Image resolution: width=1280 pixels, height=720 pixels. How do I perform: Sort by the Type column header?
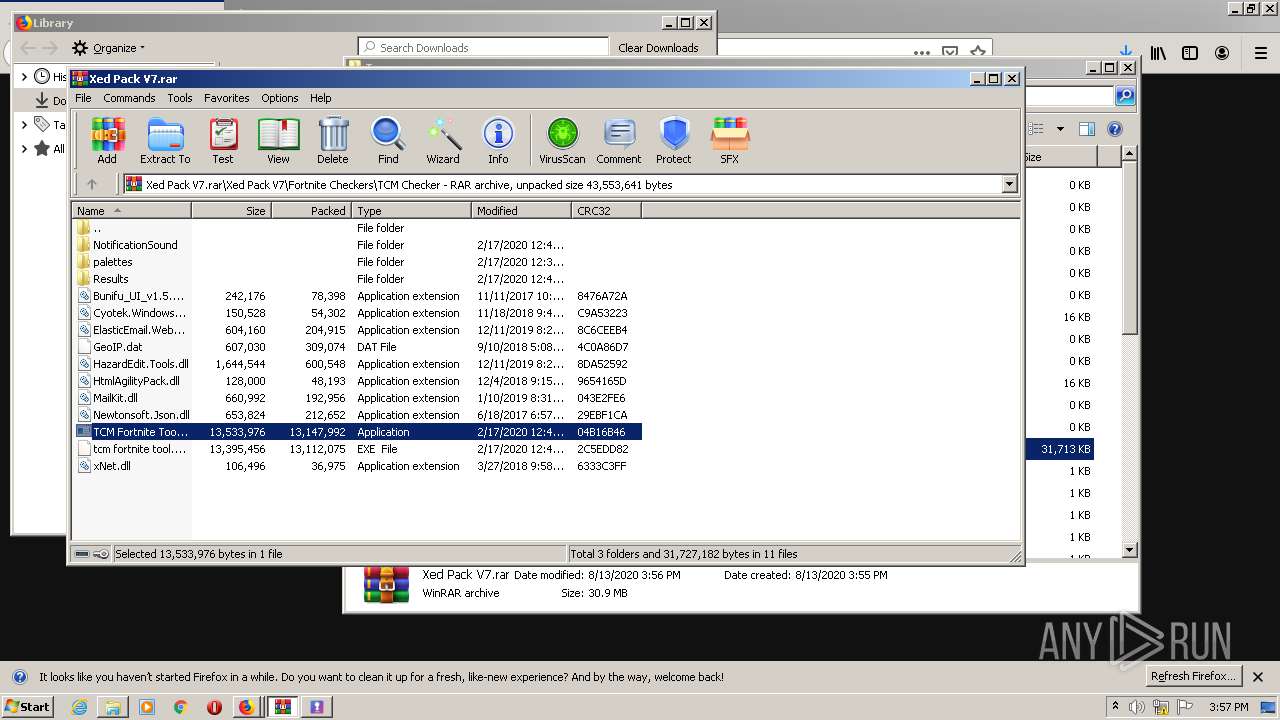coord(411,211)
